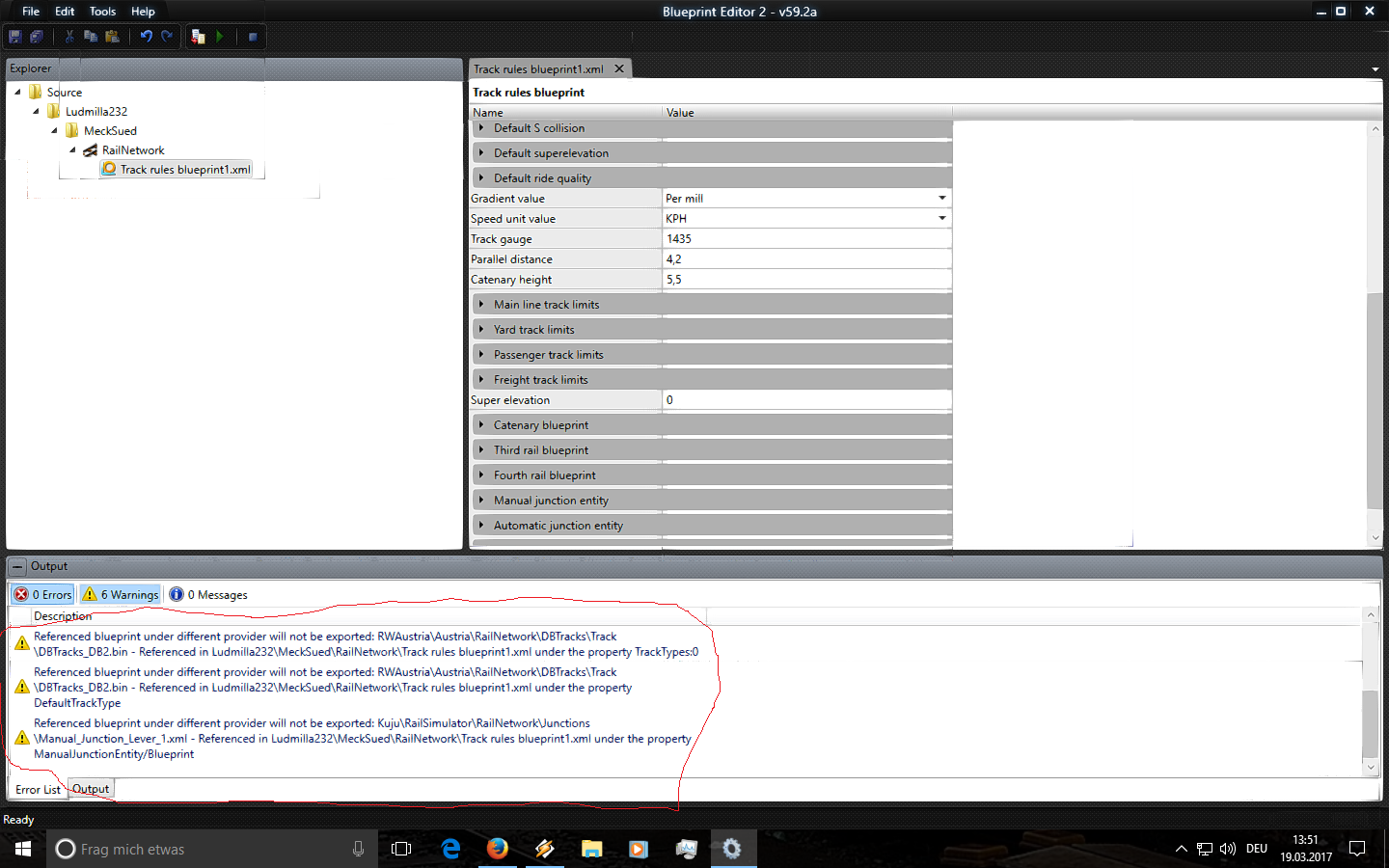Edit the Parallel distance value field
1389x868 pixels.
(806, 258)
